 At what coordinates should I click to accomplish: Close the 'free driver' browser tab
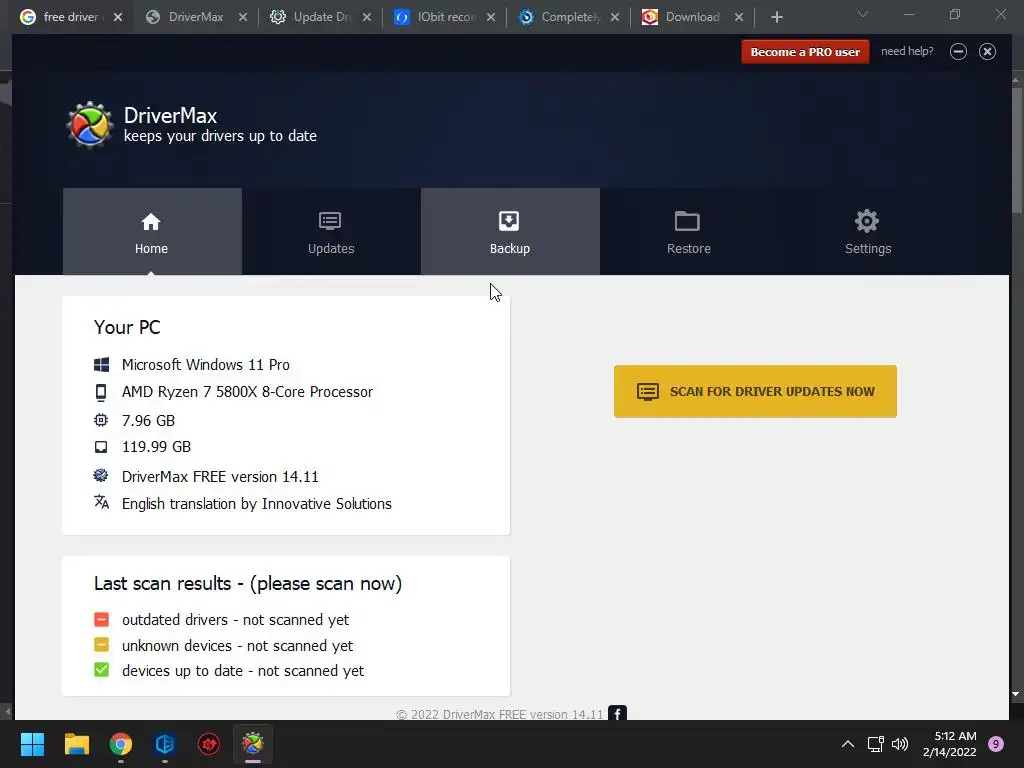click(118, 17)
